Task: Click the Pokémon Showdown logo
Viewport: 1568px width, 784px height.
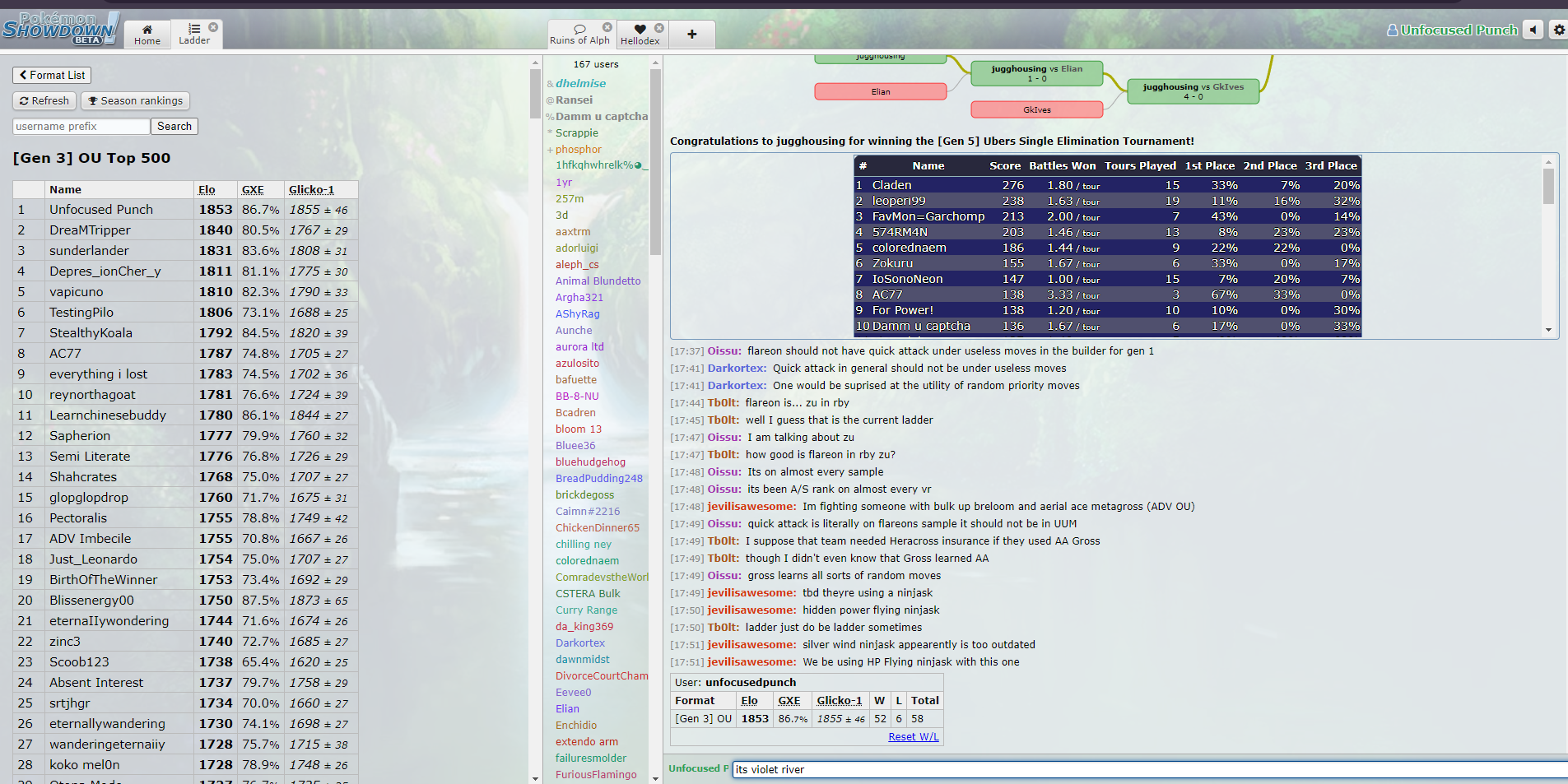Action: [60, 29]
